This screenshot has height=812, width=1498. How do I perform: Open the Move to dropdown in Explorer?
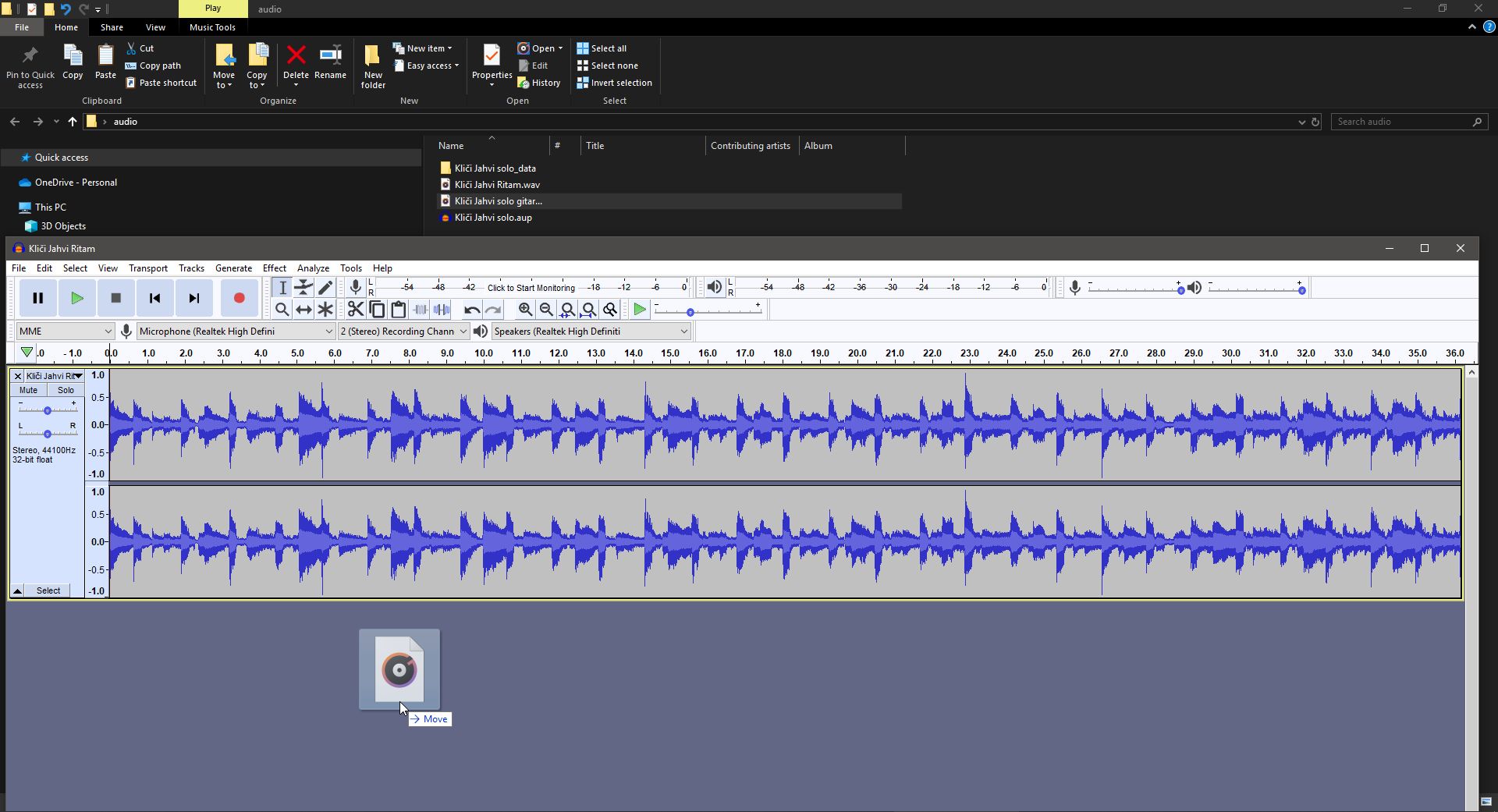[x=224, y=66]
